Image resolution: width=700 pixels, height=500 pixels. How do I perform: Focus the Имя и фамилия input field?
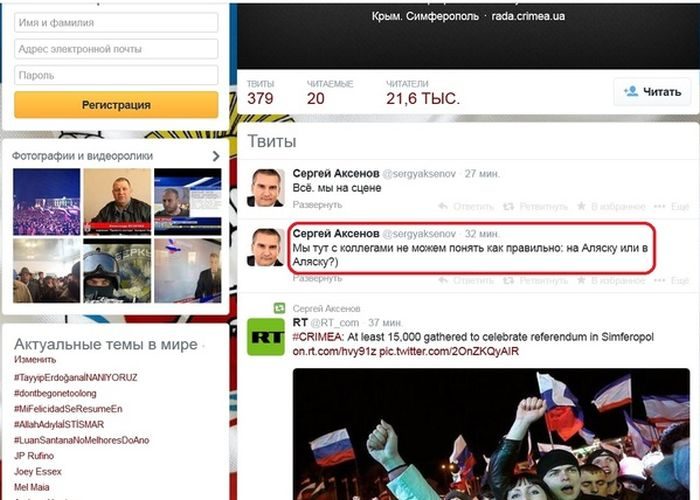[x=116, y=22]
